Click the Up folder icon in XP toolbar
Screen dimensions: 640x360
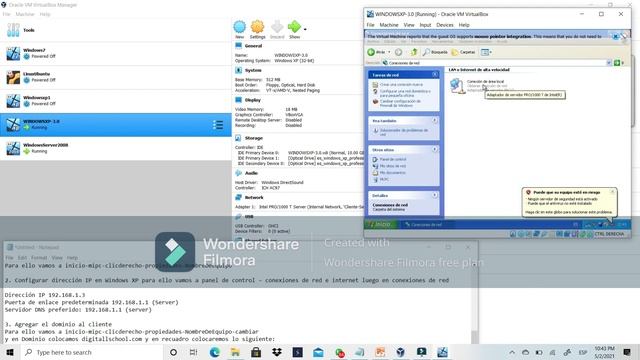tap(414, 52)
